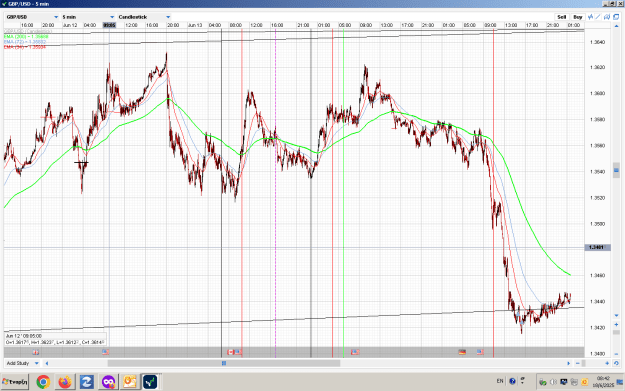Click the horizontal chart scrollbar thumb

pyautogui.click(x=224, y=363)
